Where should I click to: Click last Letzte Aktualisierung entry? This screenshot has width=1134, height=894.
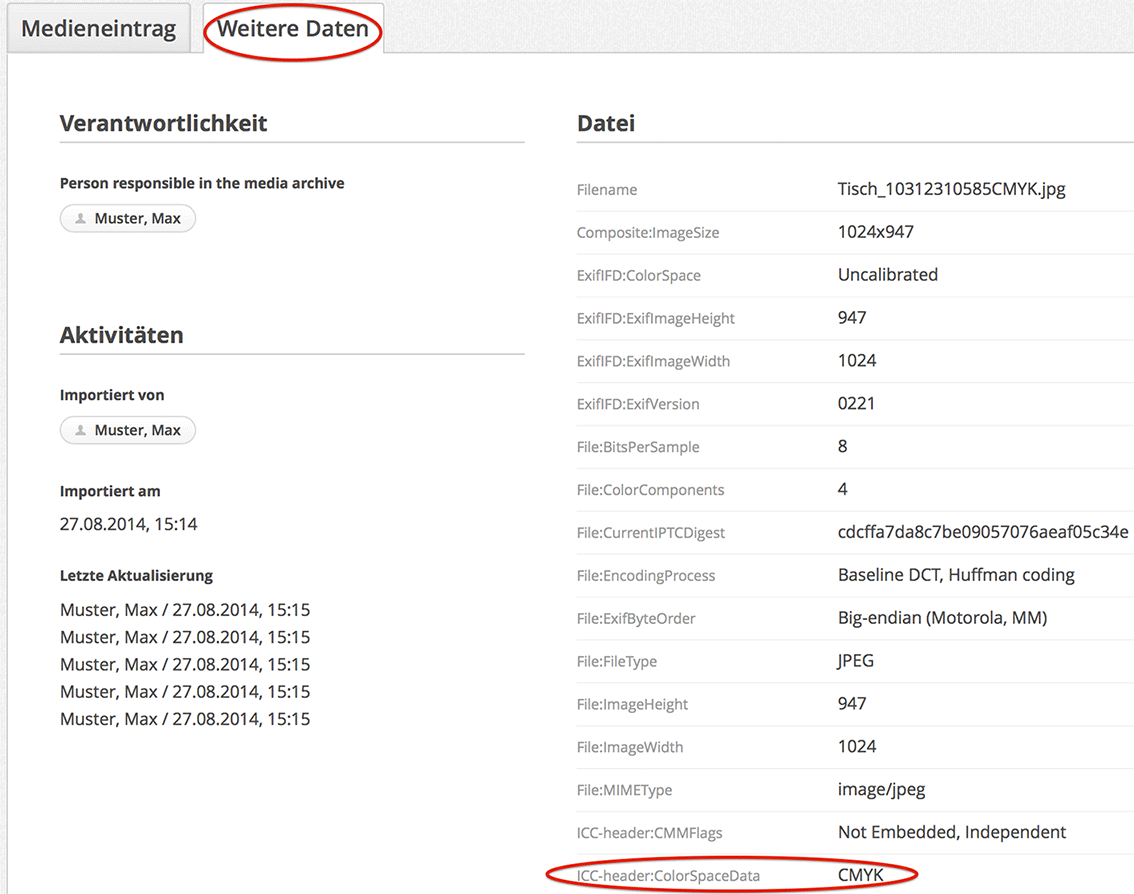click(x=185, y=719)
